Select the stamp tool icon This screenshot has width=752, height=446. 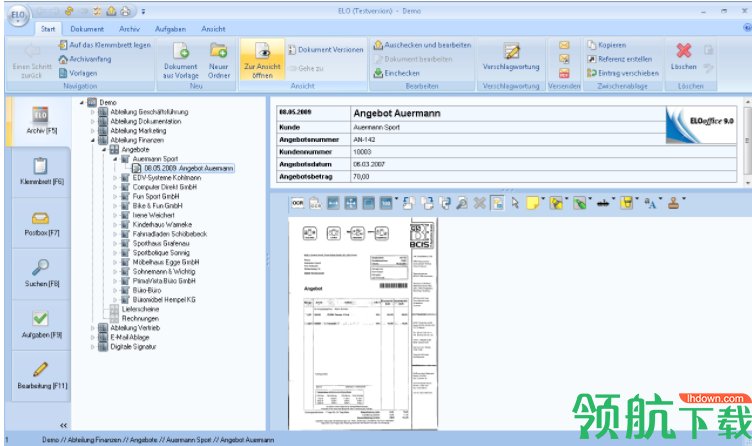click(x=673, y=203)
